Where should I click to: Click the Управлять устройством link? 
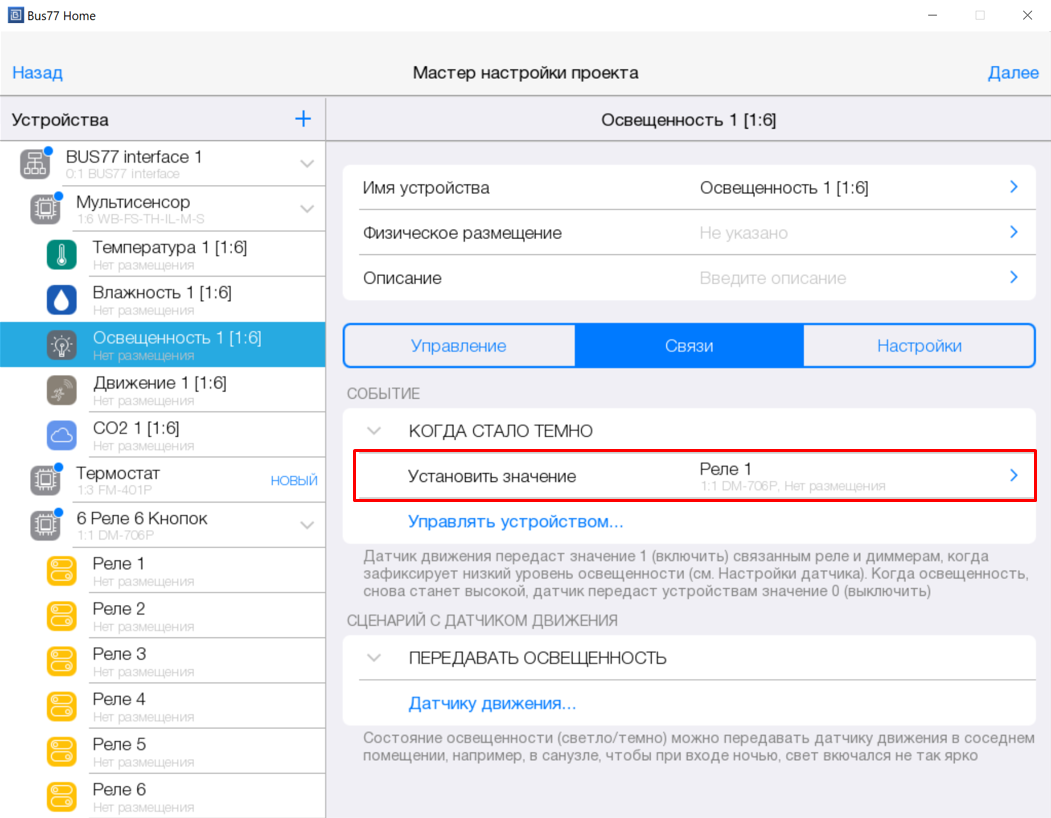516,522
